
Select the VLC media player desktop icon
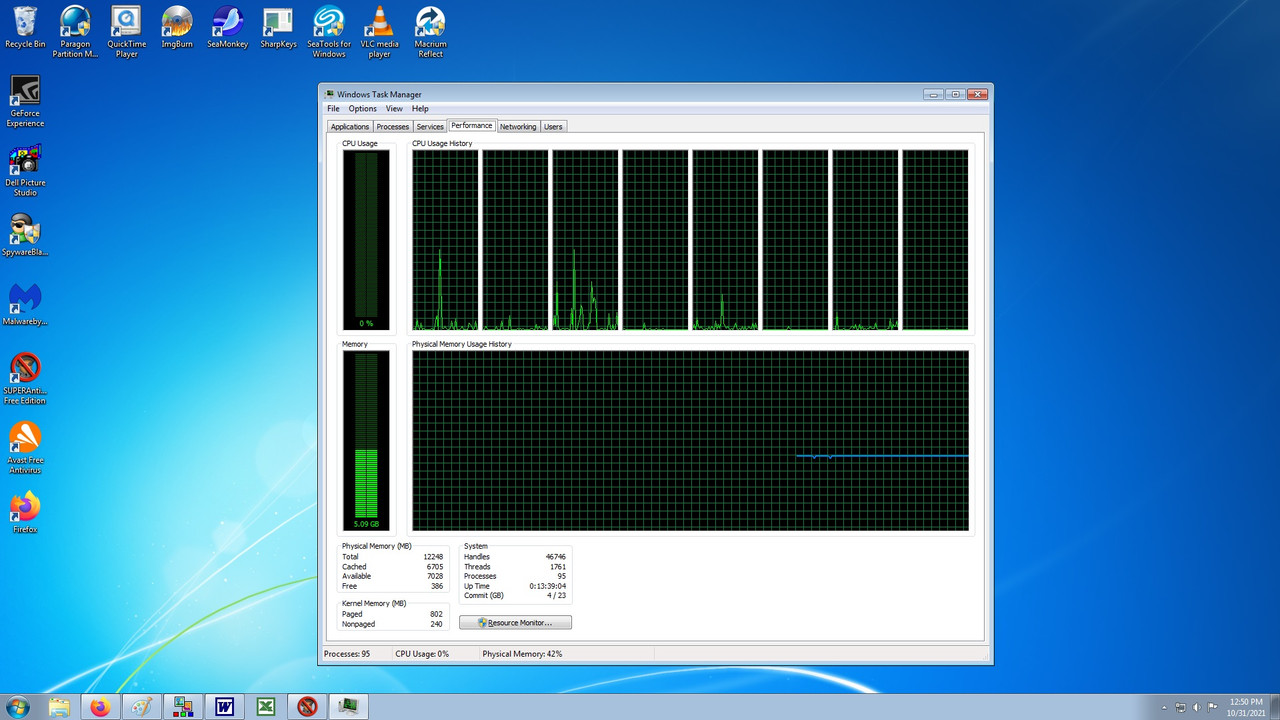[x=379, y=31]
